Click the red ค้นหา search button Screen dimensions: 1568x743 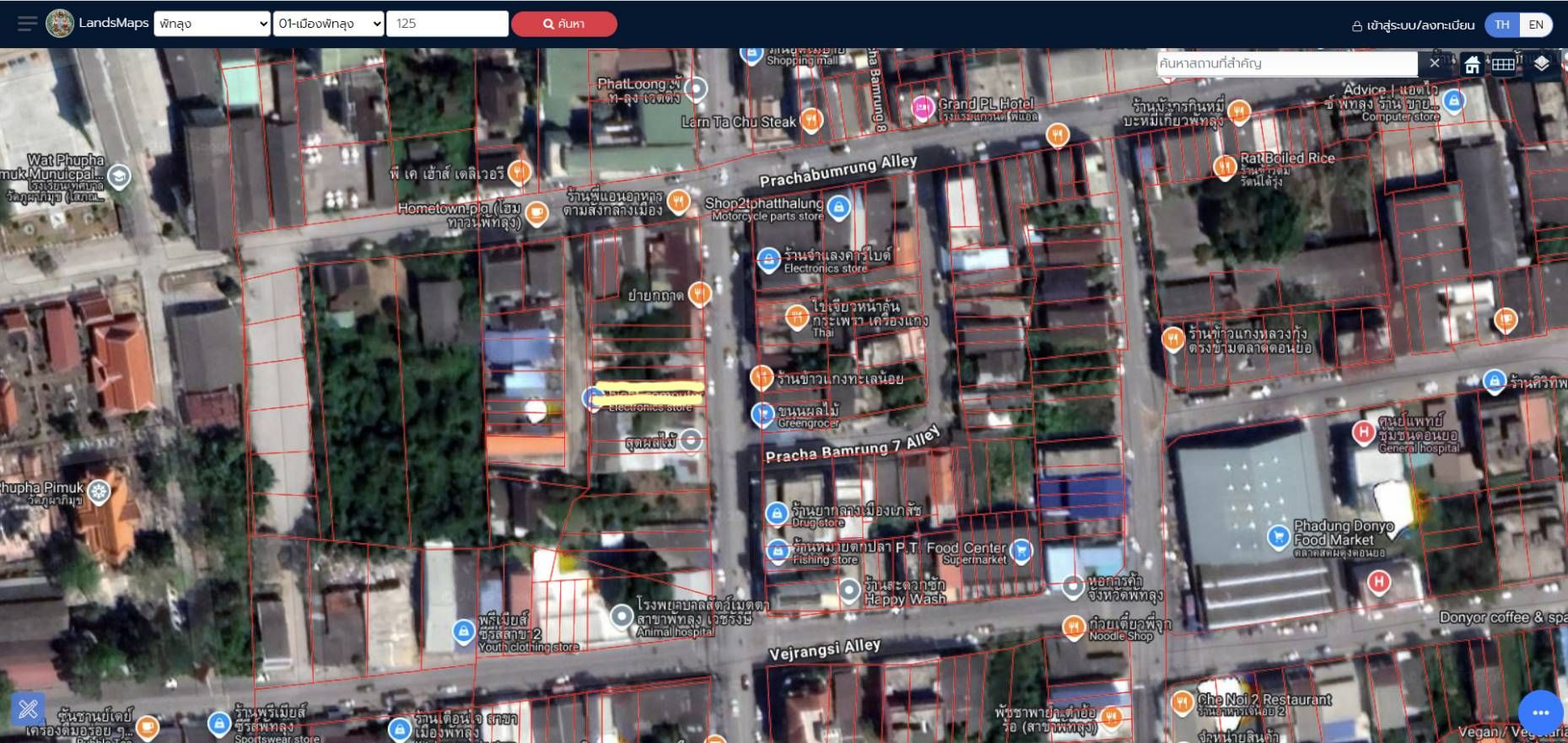pos(564,24)
